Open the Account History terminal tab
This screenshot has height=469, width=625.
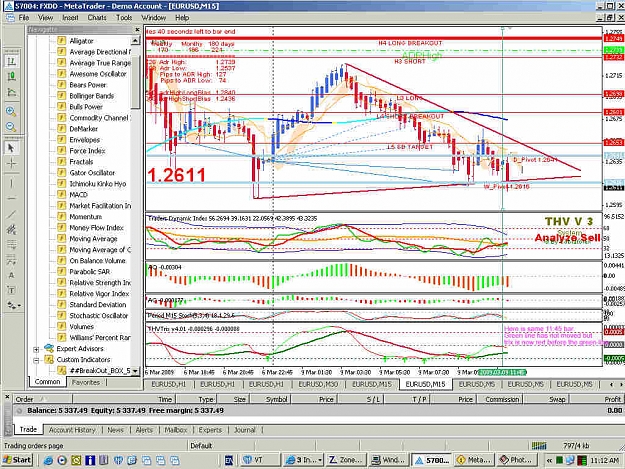72,430
